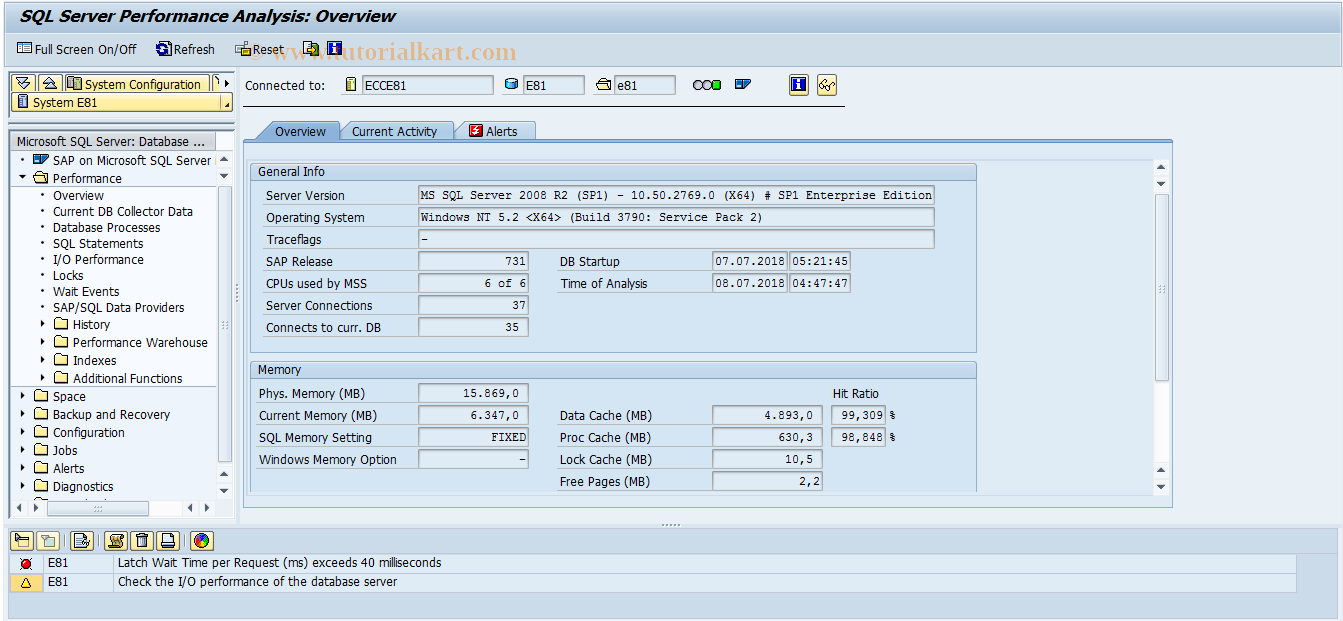1343x621 pixels.
Task: Expand the Additional Functions folder
Action: tap(42, 378)
